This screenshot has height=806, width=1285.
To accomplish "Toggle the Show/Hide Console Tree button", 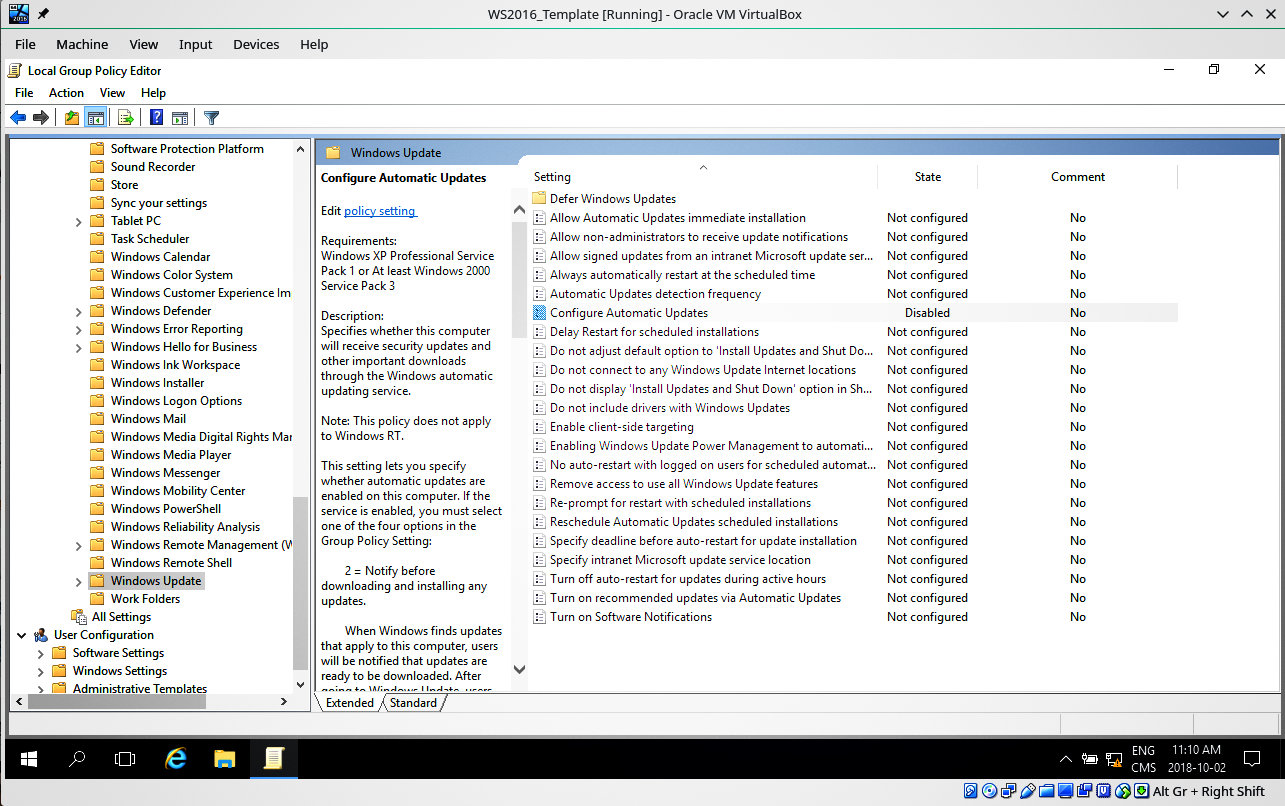I will click(96, 118).
